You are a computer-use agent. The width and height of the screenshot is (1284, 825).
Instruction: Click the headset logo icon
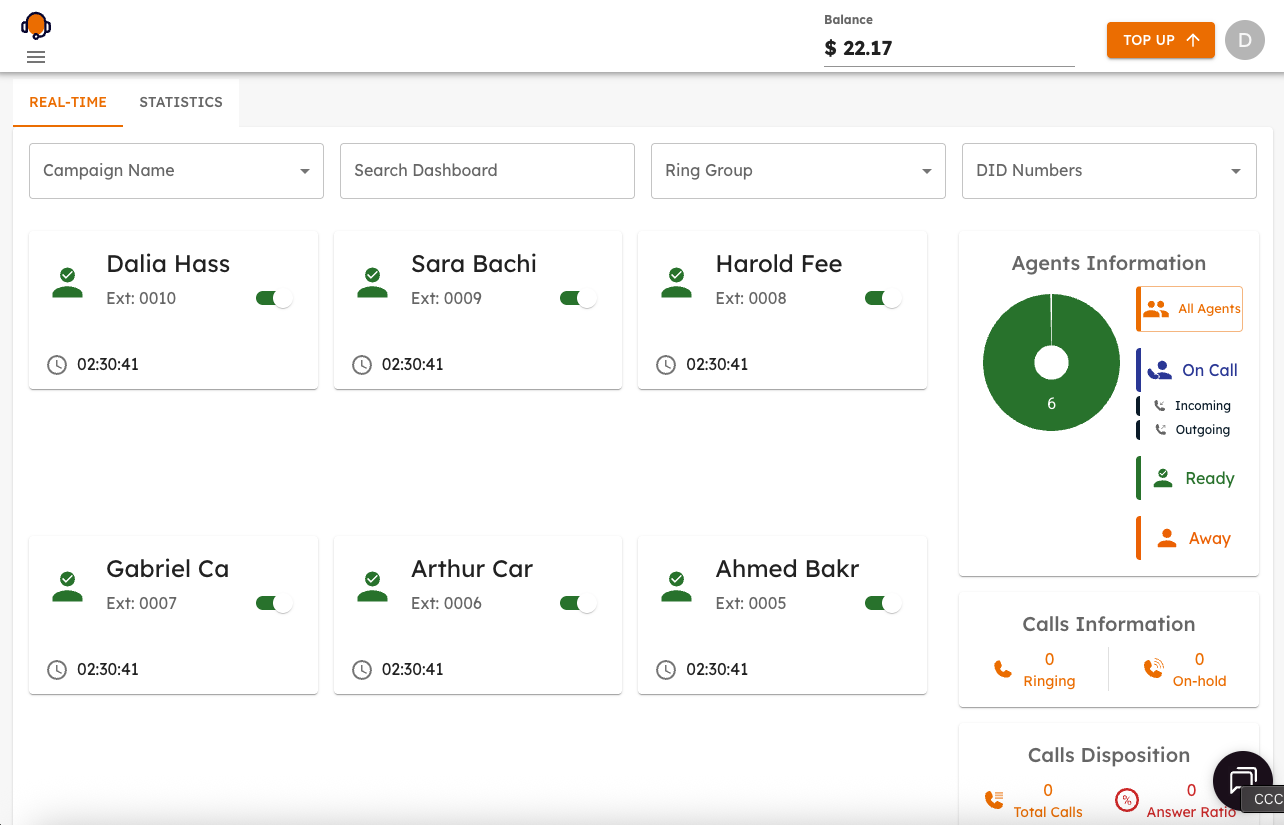click(x=36, y=25)
